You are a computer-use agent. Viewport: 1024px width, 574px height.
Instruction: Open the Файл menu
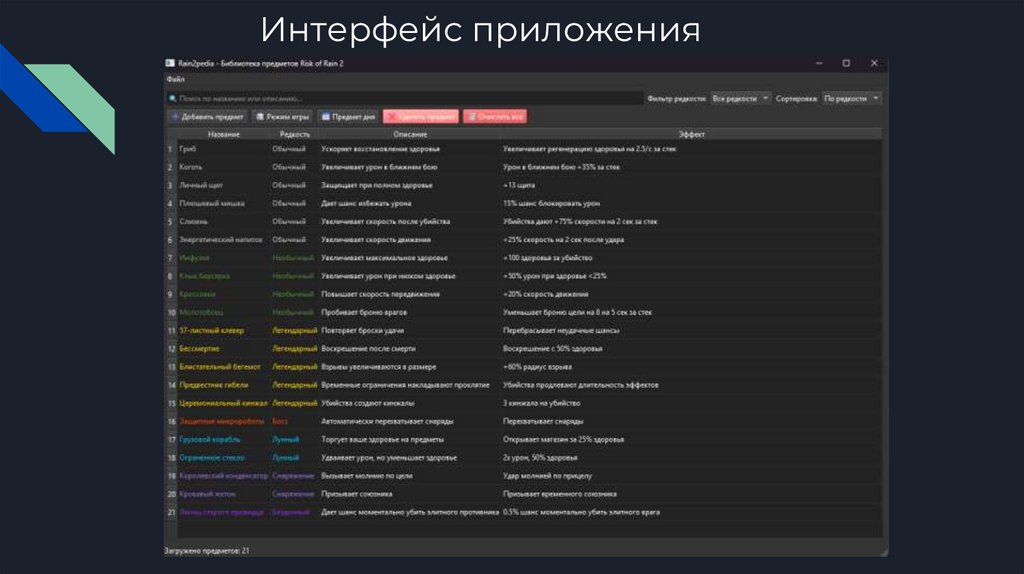coord(176,79)
